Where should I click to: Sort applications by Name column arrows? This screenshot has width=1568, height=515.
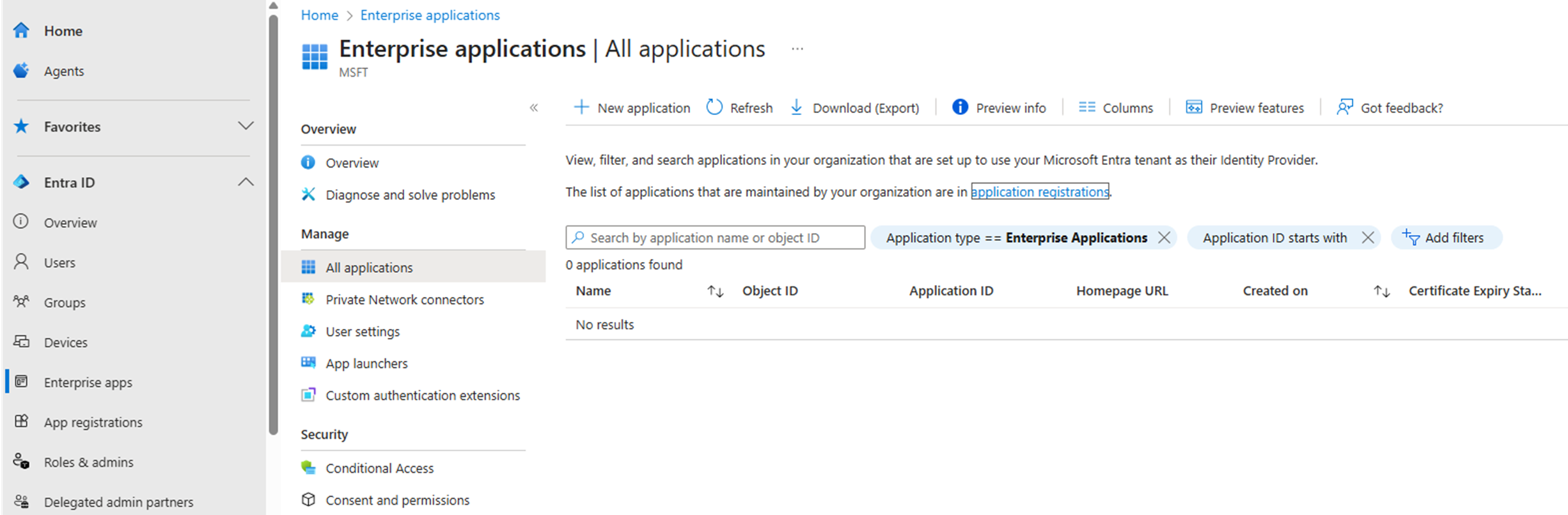point(715,291)
